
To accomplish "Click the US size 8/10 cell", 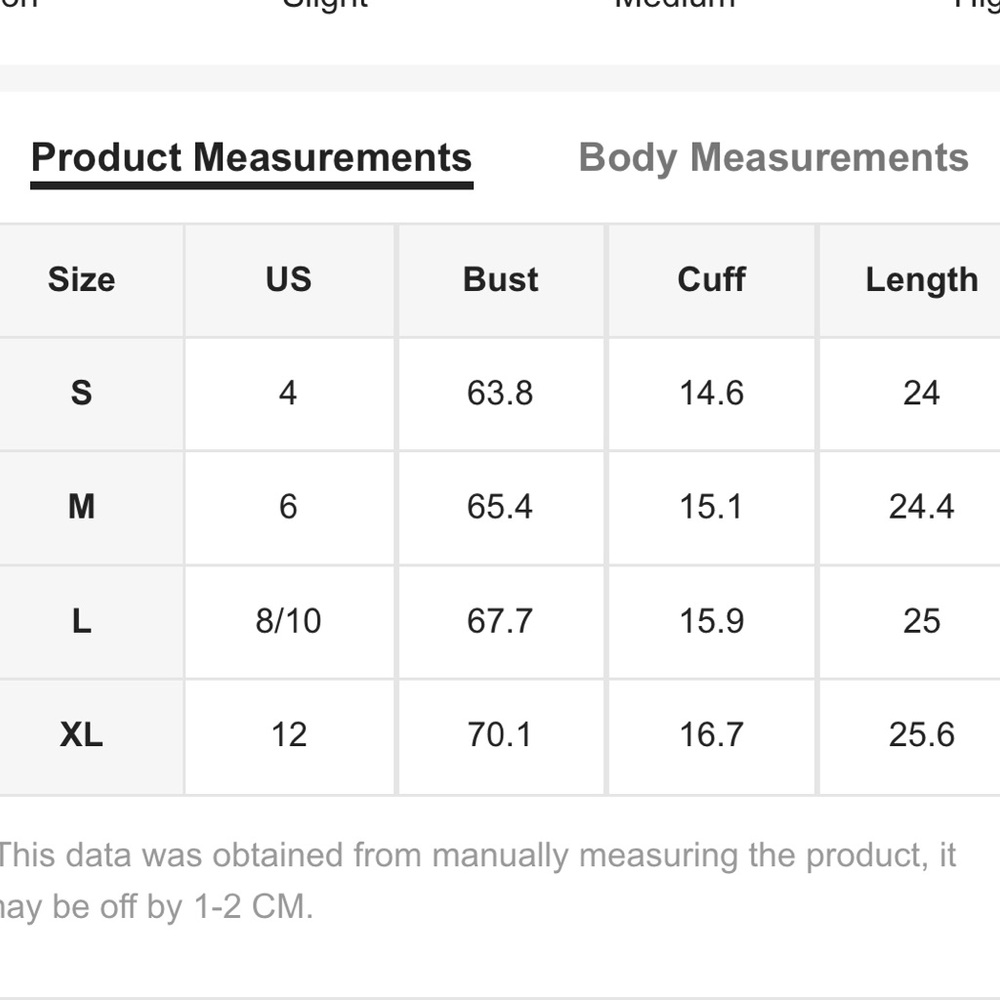I will (290, 622).
